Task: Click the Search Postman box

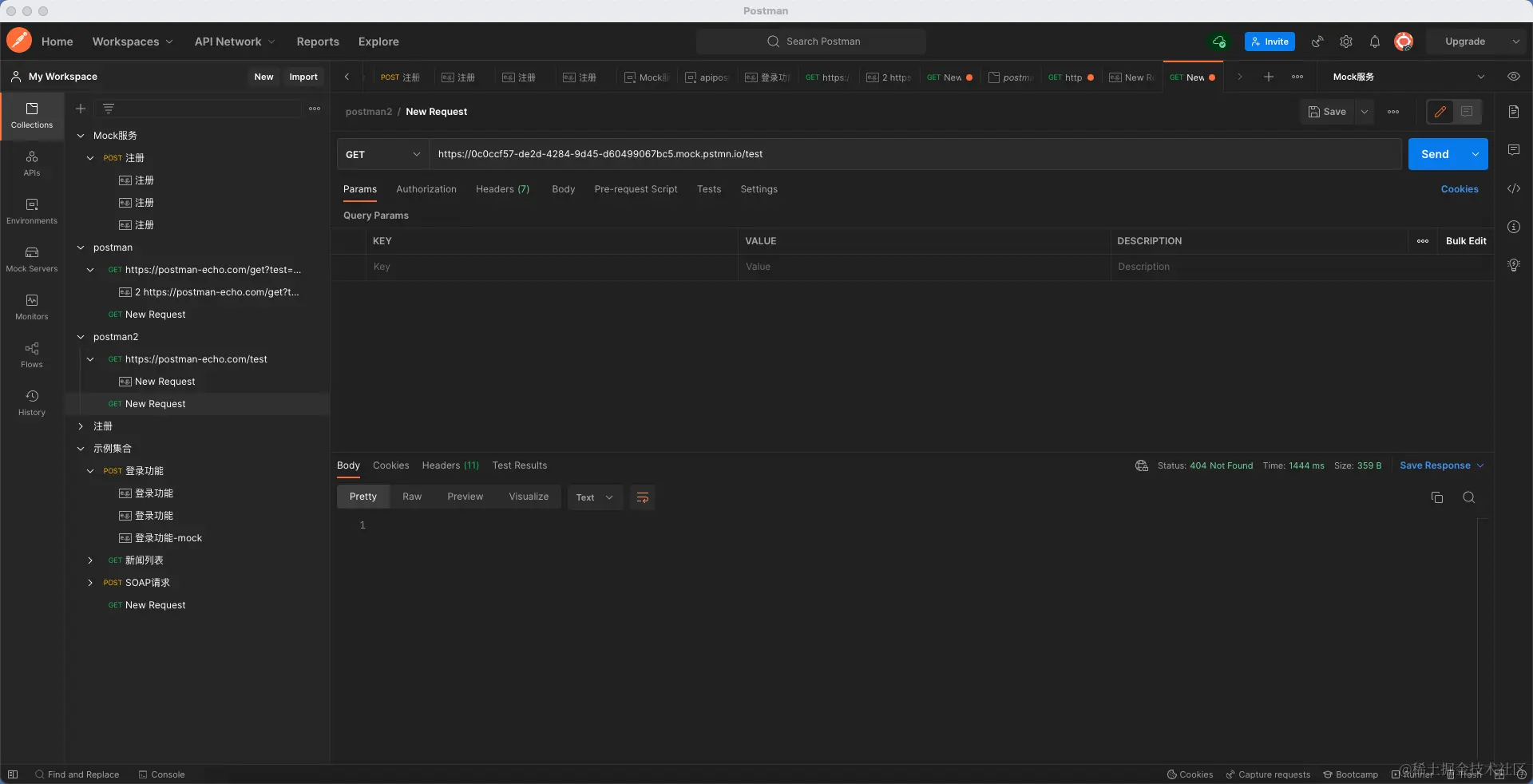Action: [x=811, y=42]
